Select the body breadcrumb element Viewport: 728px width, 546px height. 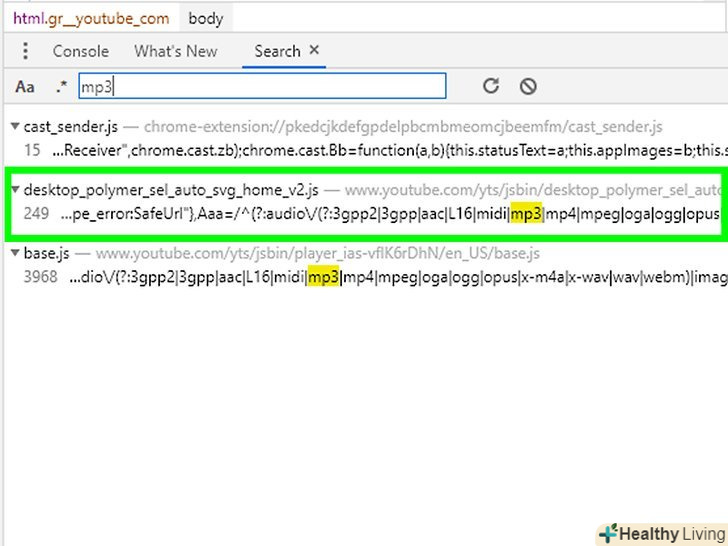(206, 19)
